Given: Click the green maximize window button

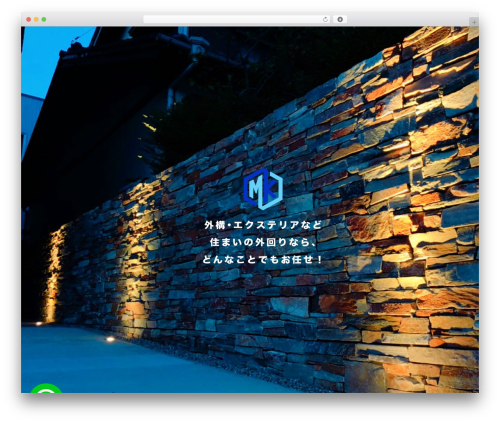Looking at the screenshot, I should 44,19.
